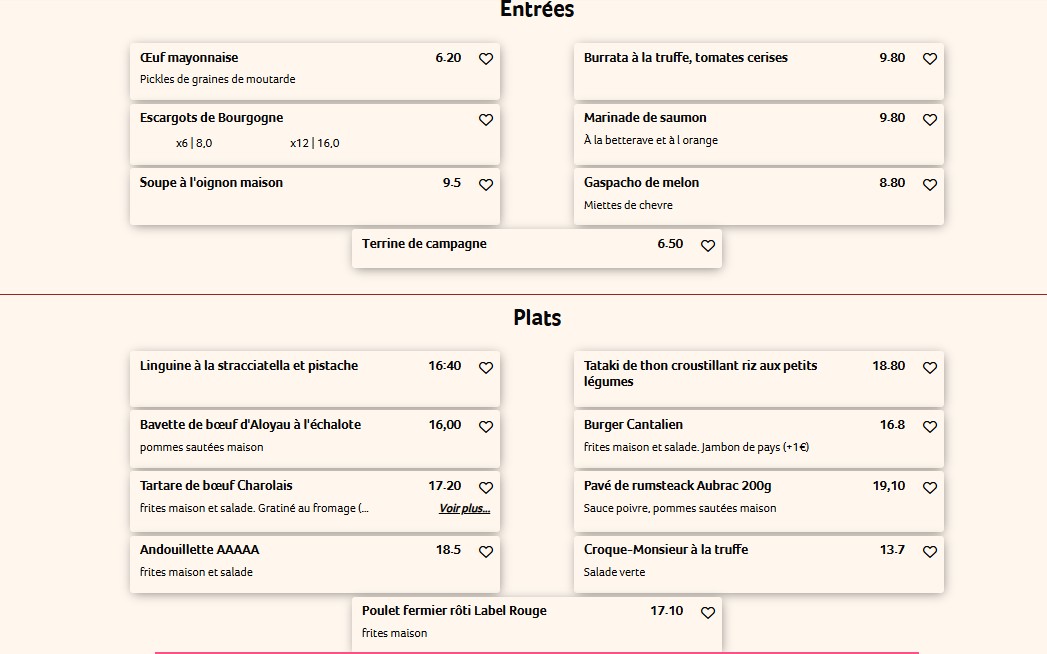This screenshot has height=654, width=1047.
Task: Click Tartare de bœuf Charolais title
Action: click(x=216, y=486)
